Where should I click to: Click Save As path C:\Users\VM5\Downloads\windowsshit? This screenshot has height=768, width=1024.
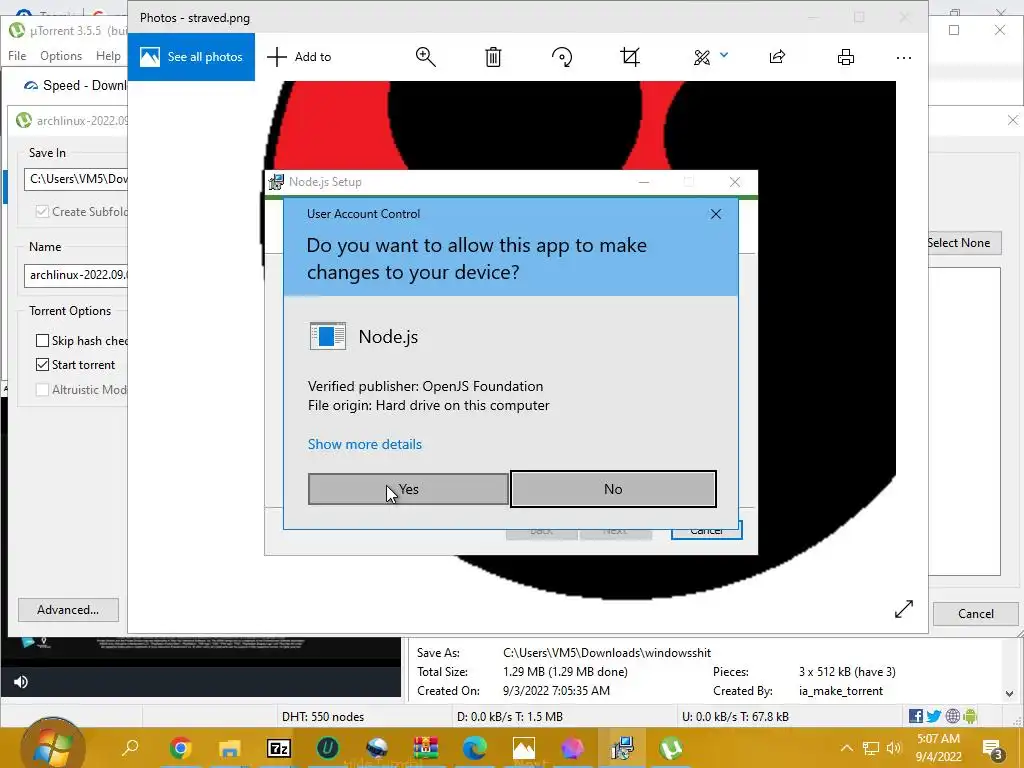coord(607,653)
